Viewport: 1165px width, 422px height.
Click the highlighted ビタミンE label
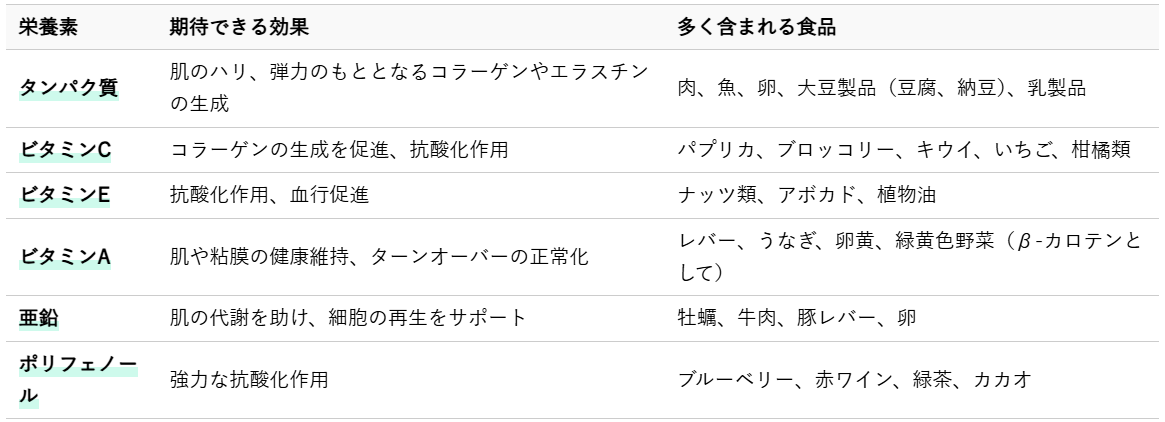(x=65, y=196)
